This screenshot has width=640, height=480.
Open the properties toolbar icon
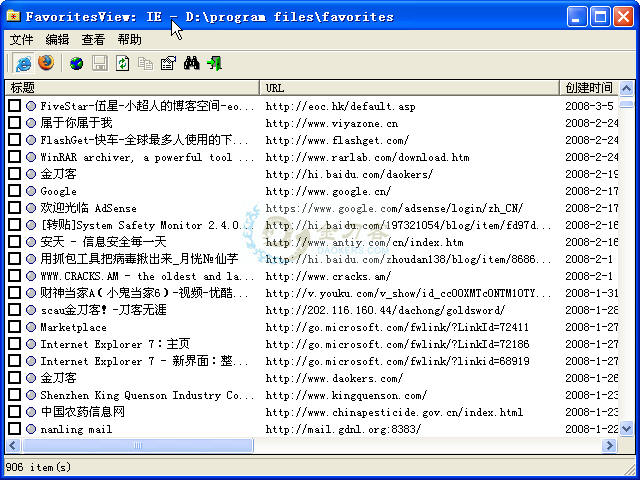[x=168, y=64]
